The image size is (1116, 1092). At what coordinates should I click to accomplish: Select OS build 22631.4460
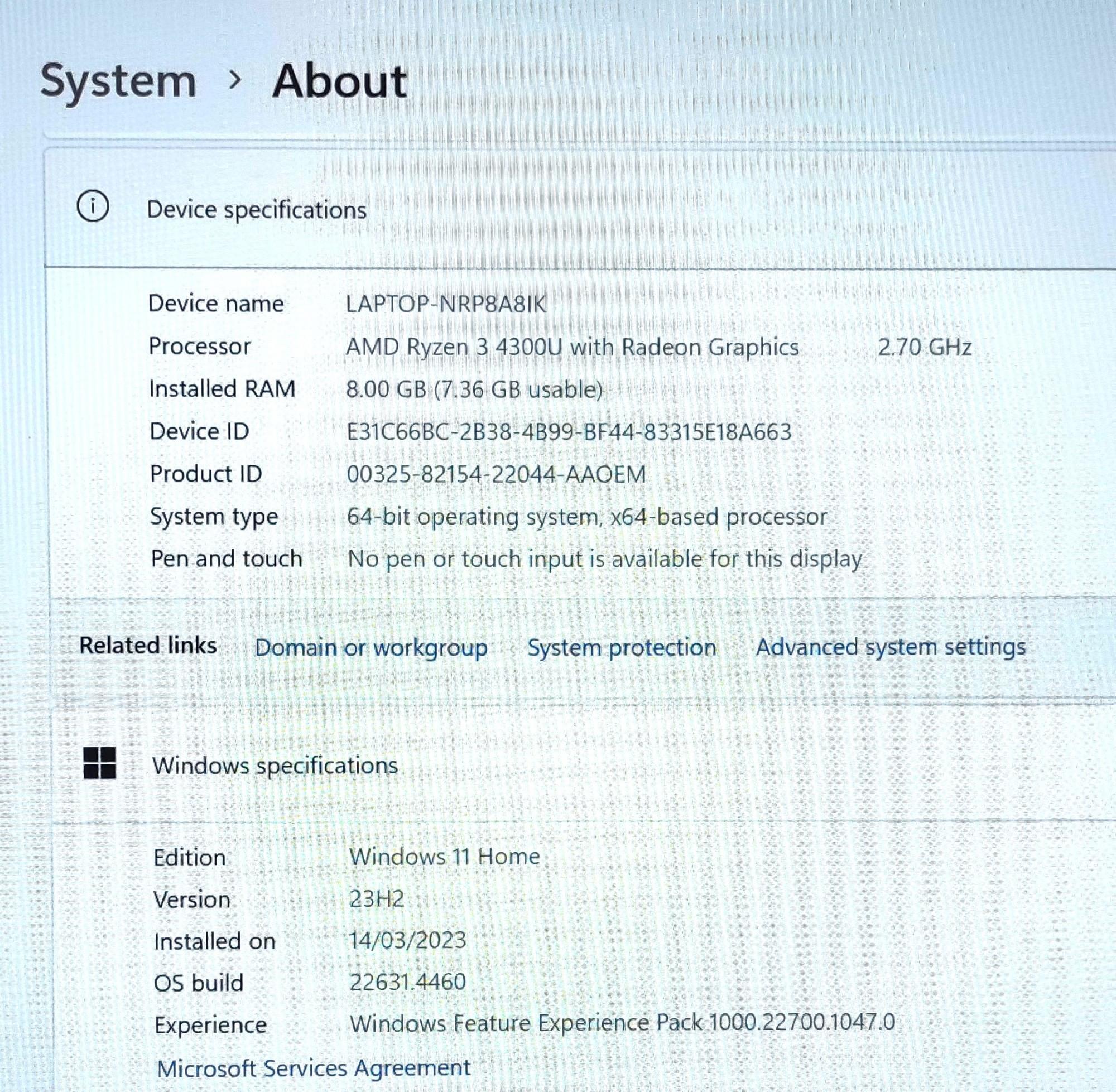(x=408, y=982)
